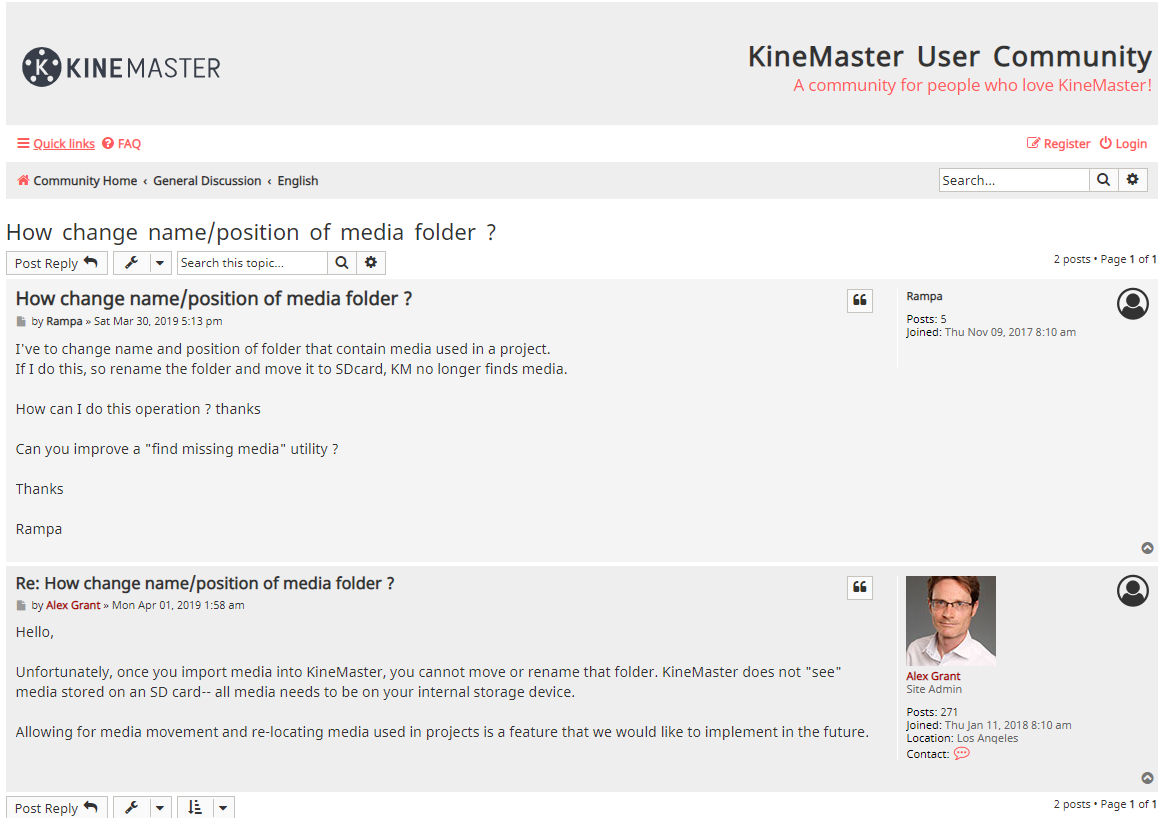The width and height of the screenshot is (1162, 818).
Task: Open Alex Grant name link under photo
Action: click(933, 676)
